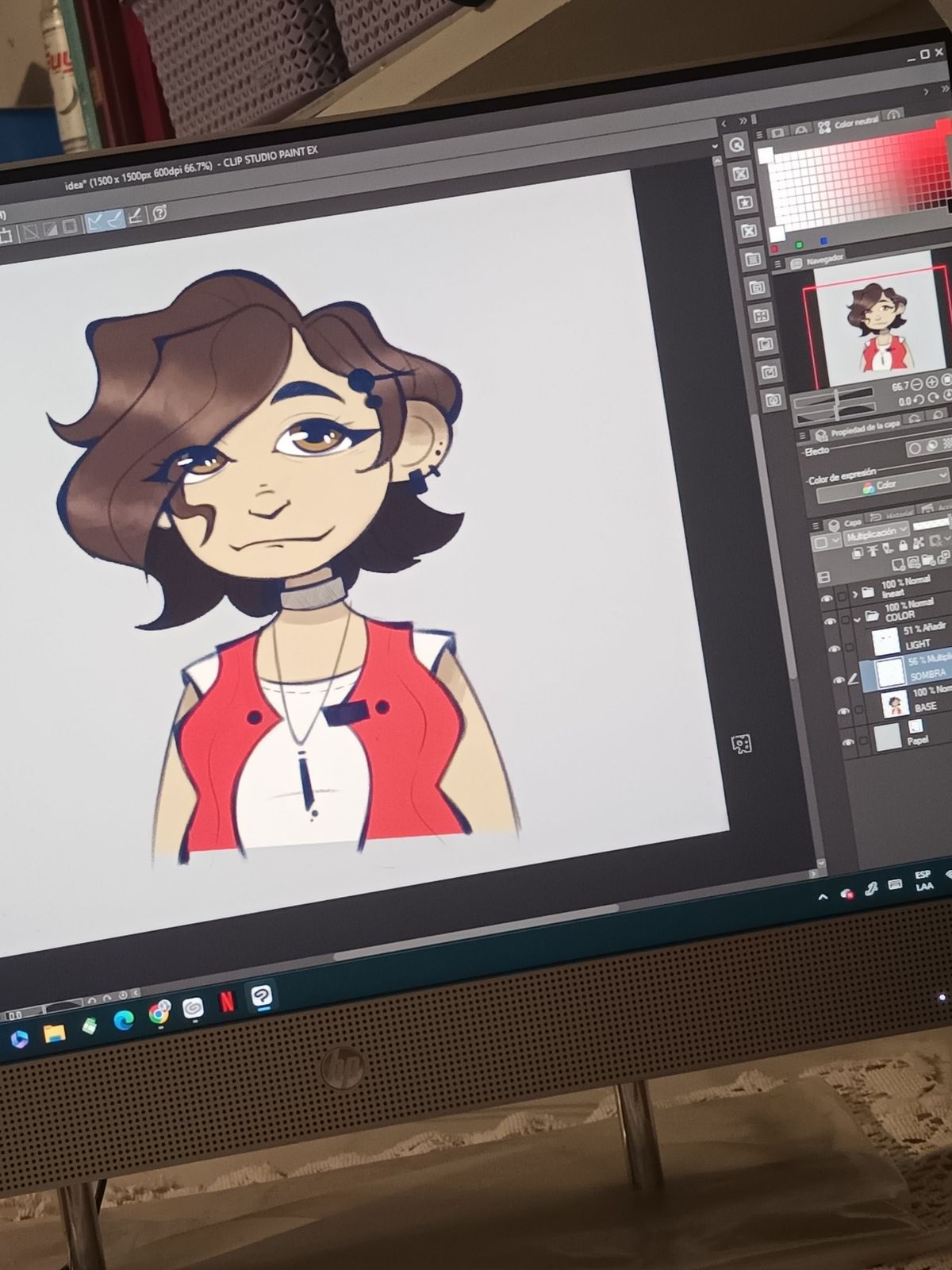Show hidden icons in the system tray
This screenshot has height=1270, width=952.
823,897
